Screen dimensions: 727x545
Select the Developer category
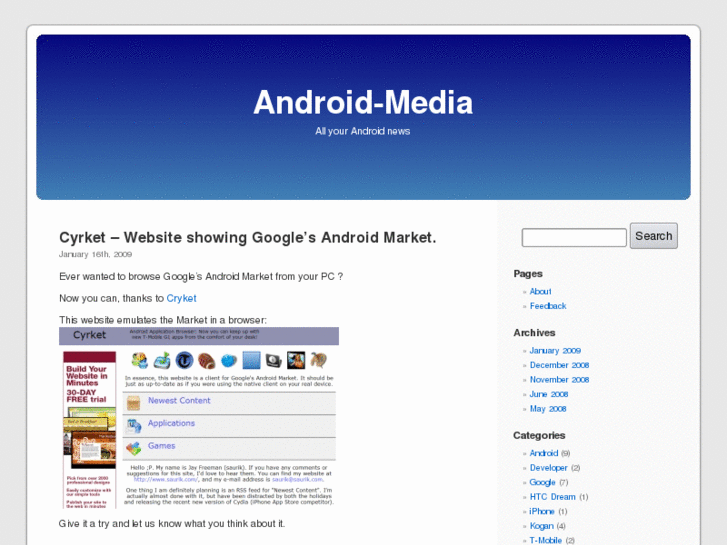(548, 468)
